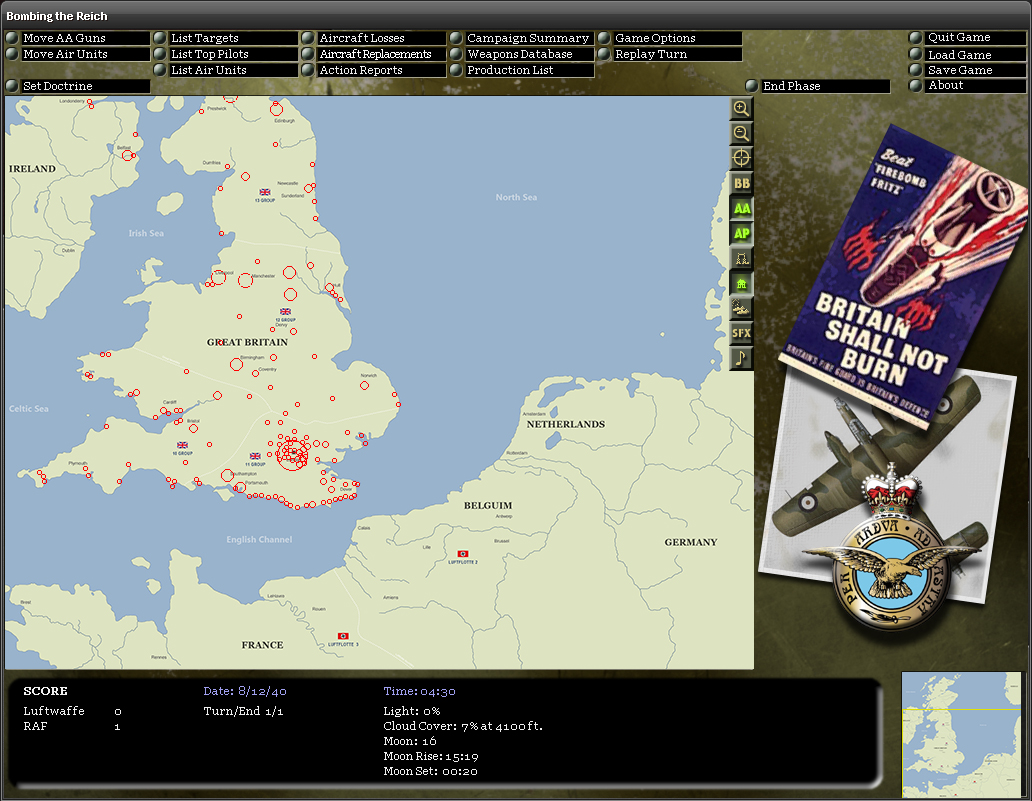Image resolution: width=1032 pixels, height=801 pixels.
Task: Click the Birmingham target circle
Action: tap(236, 364)
